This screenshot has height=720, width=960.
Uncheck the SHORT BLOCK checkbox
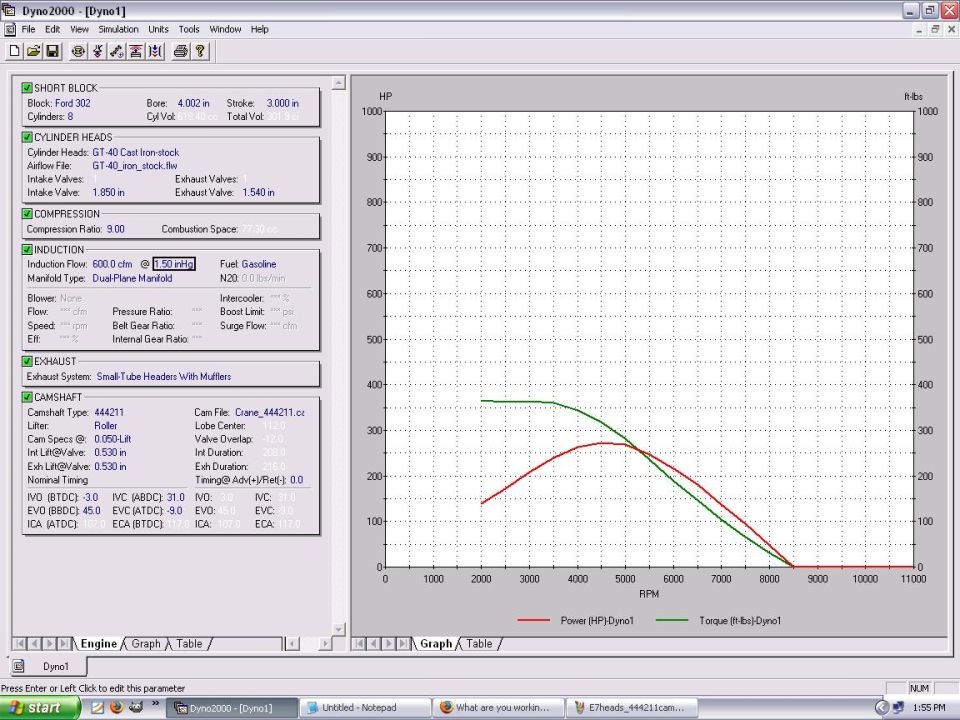27,88
